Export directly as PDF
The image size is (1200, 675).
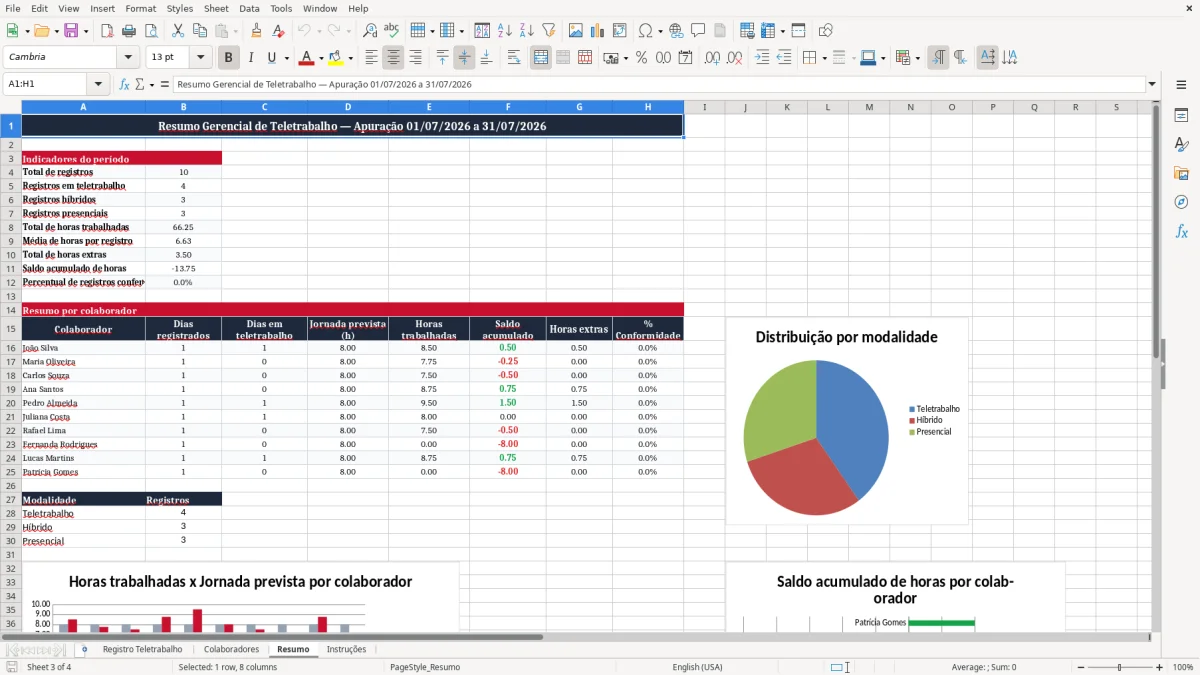(107, 31)
